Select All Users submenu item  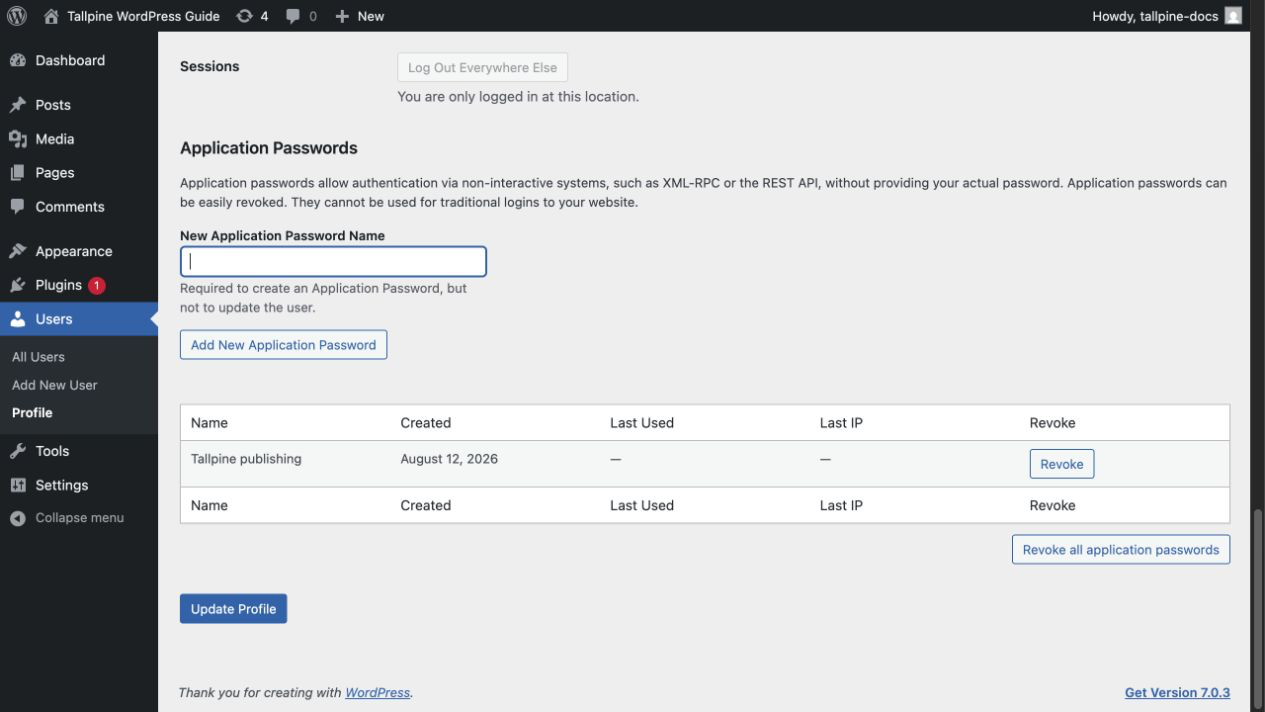38,357
